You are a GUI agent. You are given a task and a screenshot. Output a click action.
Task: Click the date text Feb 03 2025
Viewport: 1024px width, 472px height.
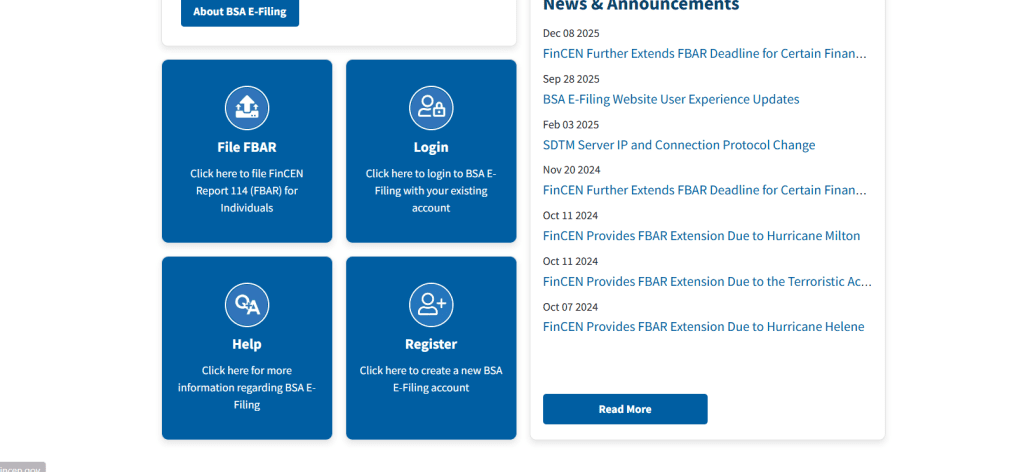pos(571,125)
